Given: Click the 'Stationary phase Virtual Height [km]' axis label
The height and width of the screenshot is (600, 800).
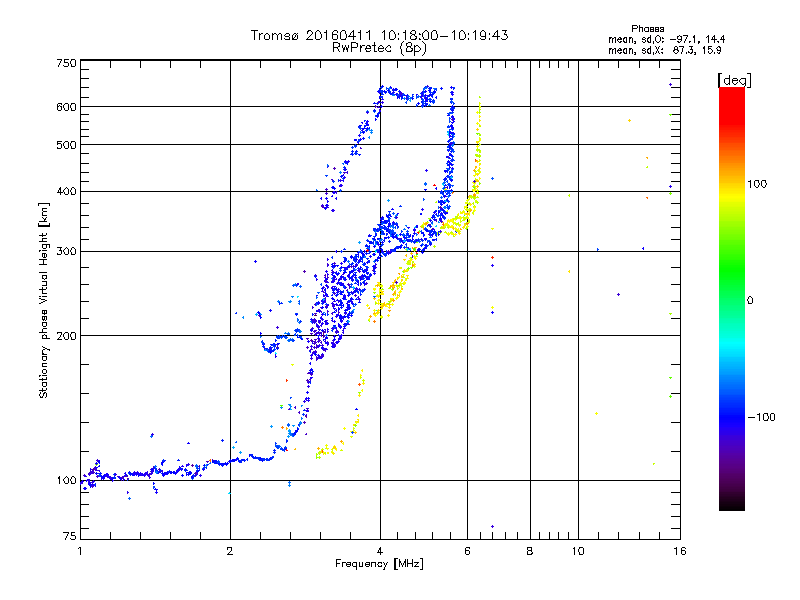Looking at the screenshot, I should click(44, 300).
